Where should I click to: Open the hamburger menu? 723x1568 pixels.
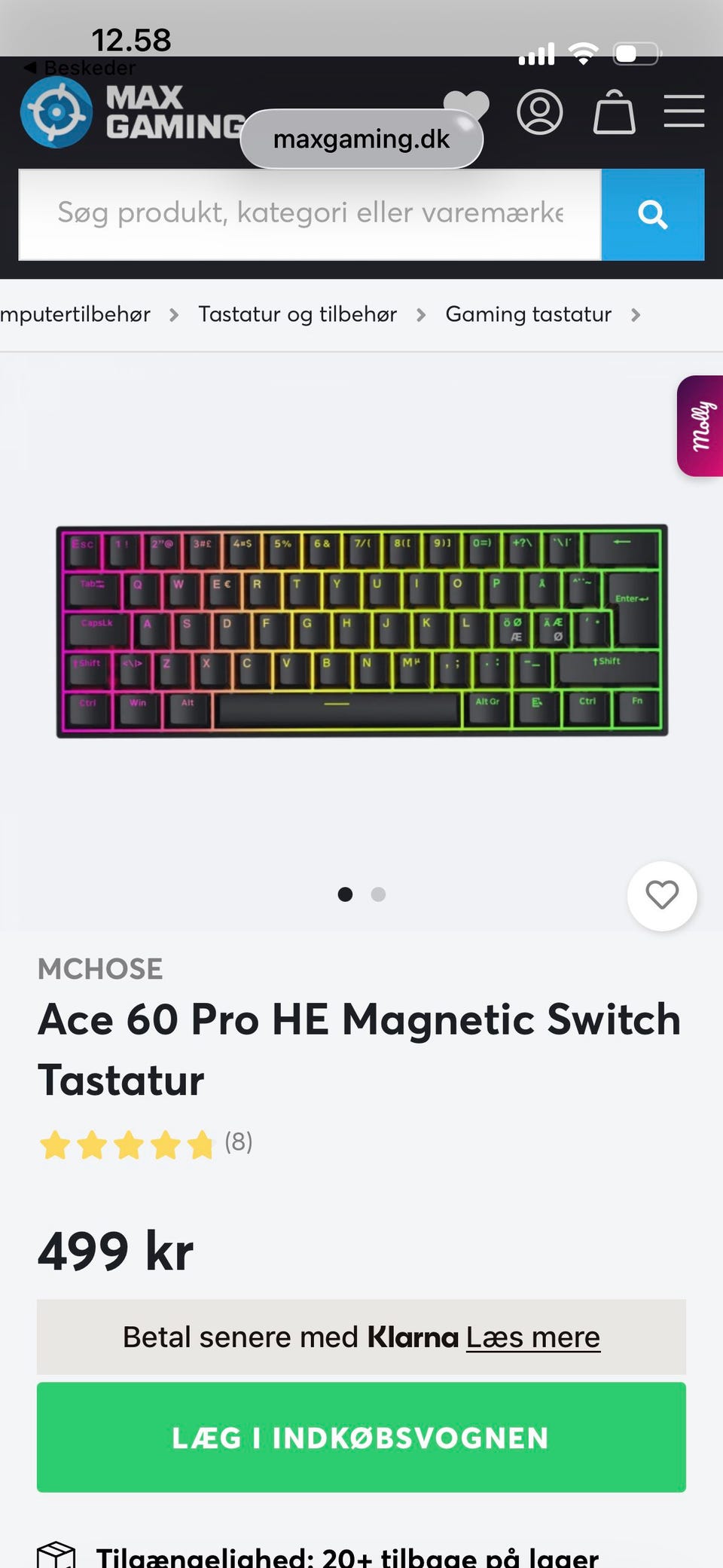684,112
